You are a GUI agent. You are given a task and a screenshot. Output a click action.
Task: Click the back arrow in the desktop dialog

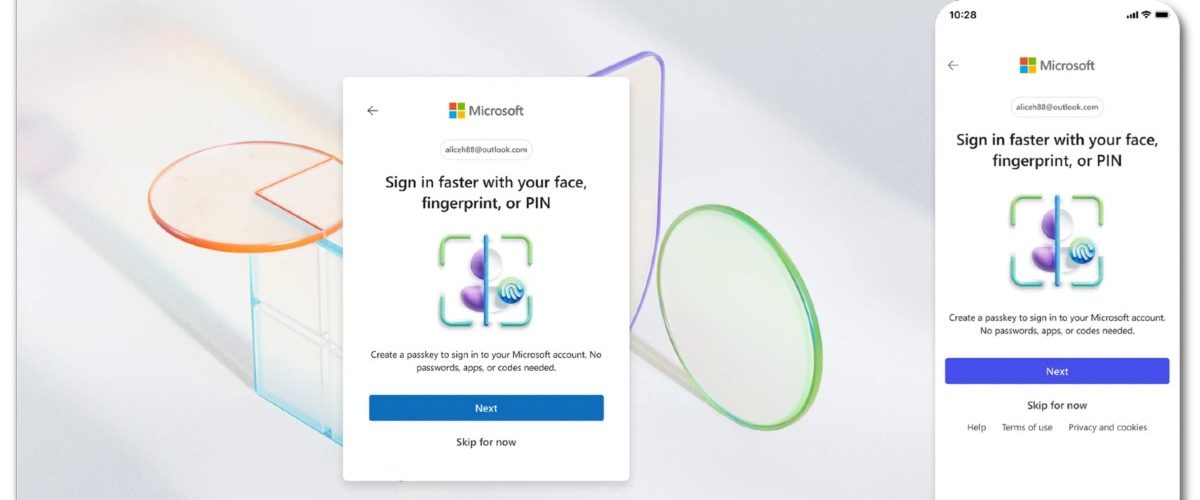tap(373, 111)
